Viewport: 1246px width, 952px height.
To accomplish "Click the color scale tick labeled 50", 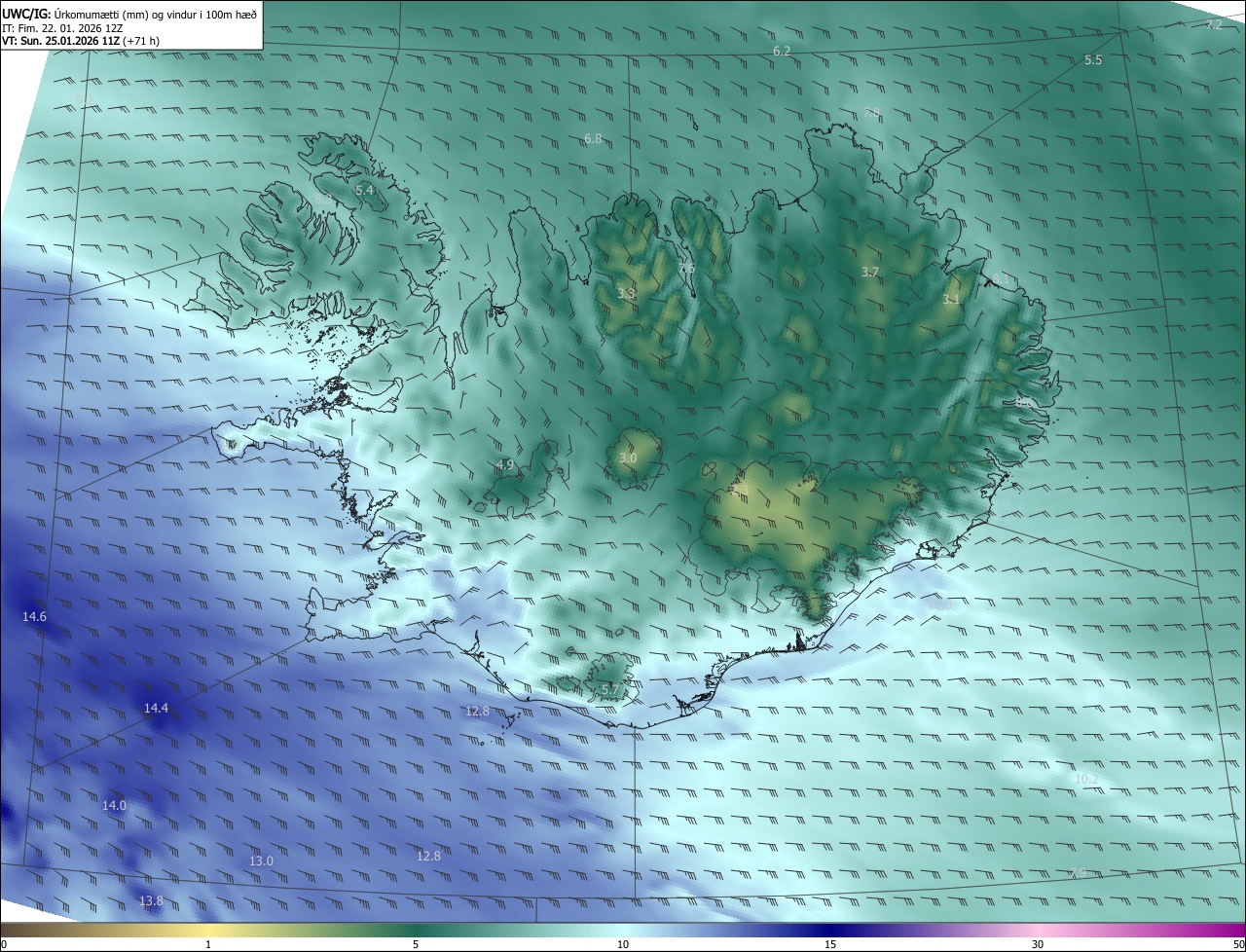I will [1238, 944].
